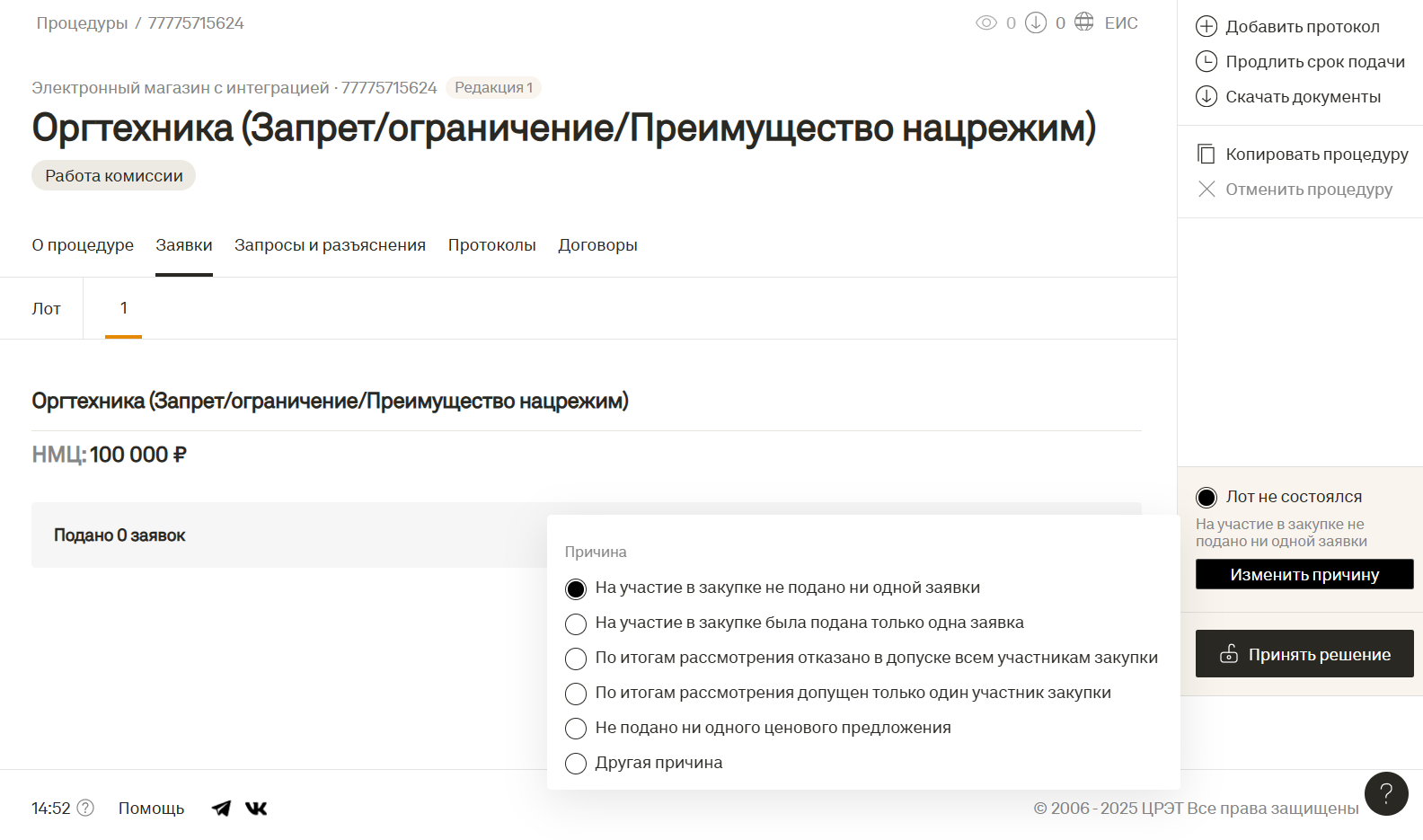Viewport: 1423px width, 840px height.
Task: Switch to the Протоколы tab
Action: click(x=491, y=245)
